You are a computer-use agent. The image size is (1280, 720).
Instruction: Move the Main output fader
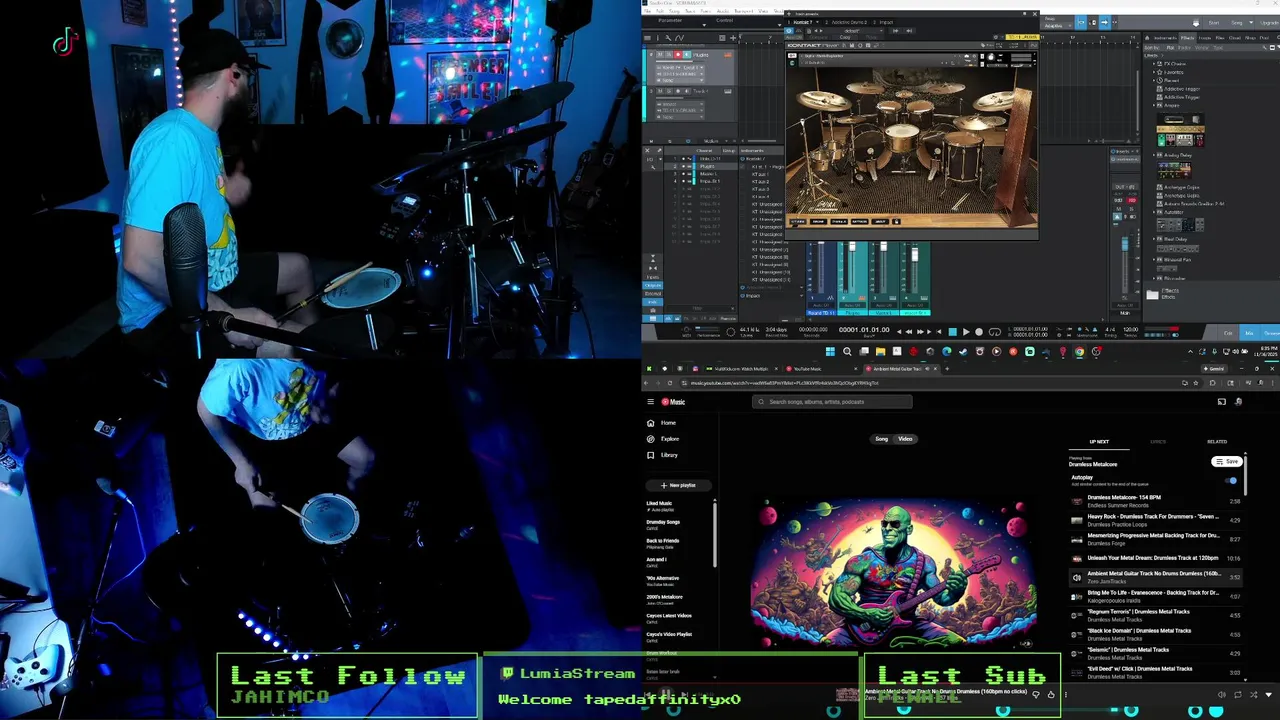pos(1125,244)
